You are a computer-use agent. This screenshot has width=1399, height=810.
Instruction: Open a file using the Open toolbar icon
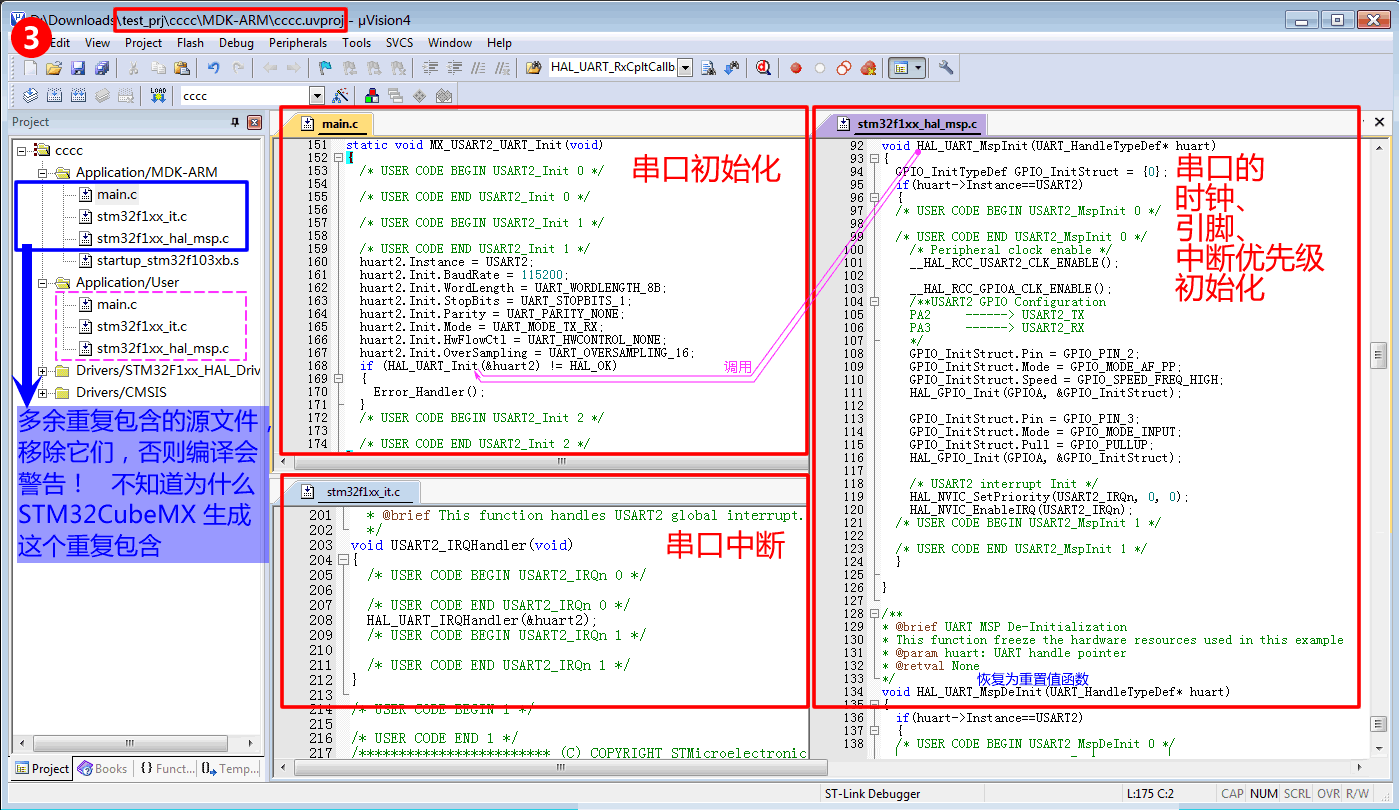coord(54,67)
